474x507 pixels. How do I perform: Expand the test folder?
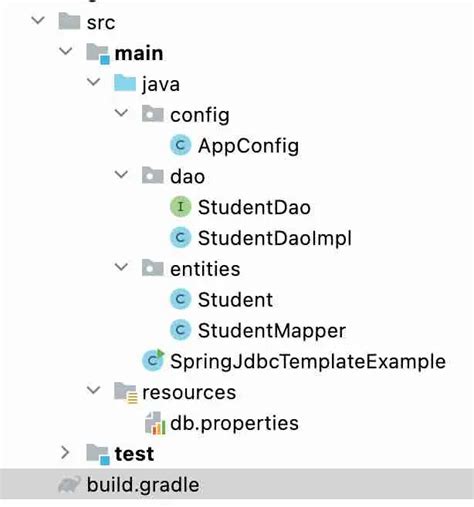(x=65, y=453)
